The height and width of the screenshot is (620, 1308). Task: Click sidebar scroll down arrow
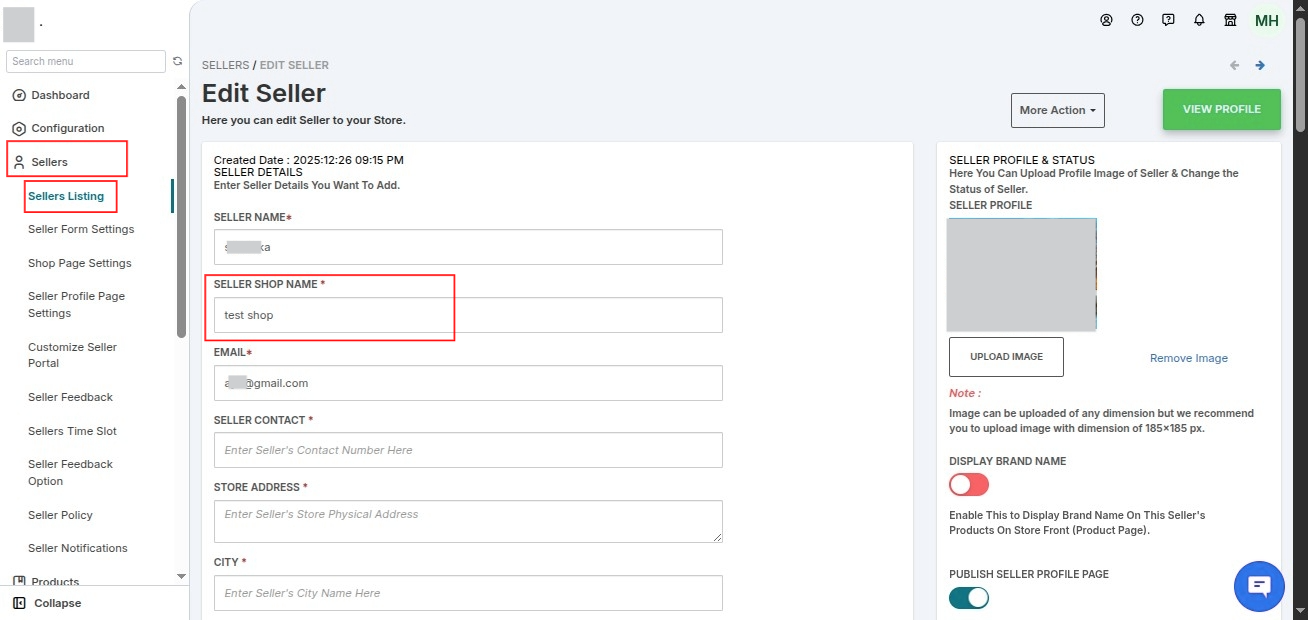181,577
